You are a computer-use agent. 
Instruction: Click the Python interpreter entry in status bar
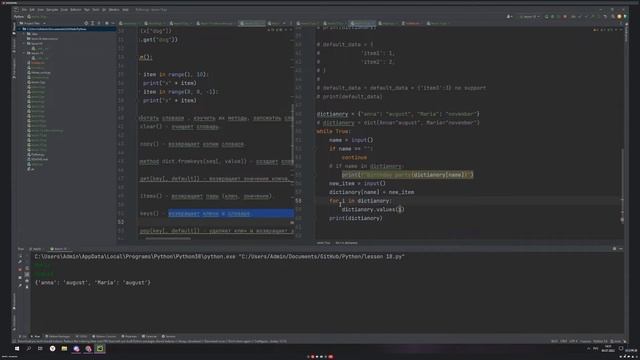click(600, 341)
